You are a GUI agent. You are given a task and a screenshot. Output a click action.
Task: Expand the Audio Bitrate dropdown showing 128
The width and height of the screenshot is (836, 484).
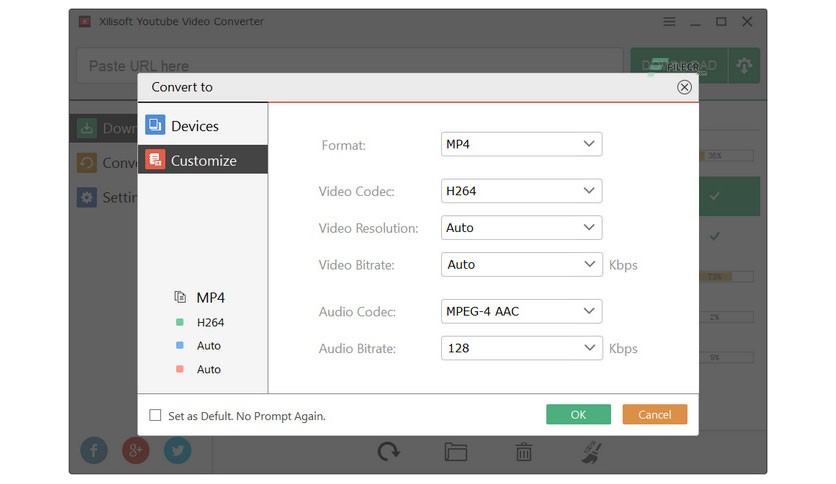tap(521, 348)
